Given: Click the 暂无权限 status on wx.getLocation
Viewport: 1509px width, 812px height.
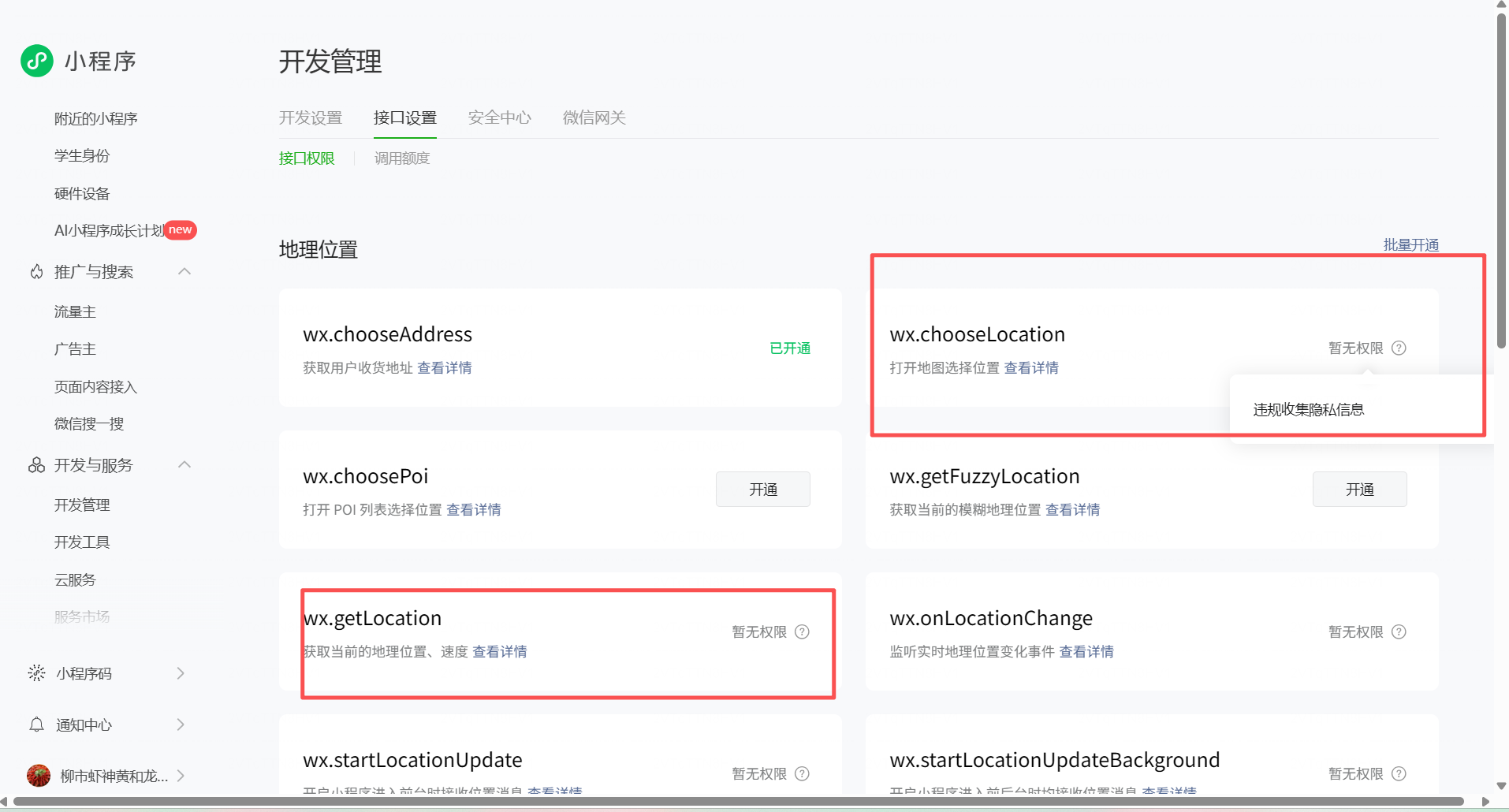Looking at the screenshot, I should click(x=759, y=632).
